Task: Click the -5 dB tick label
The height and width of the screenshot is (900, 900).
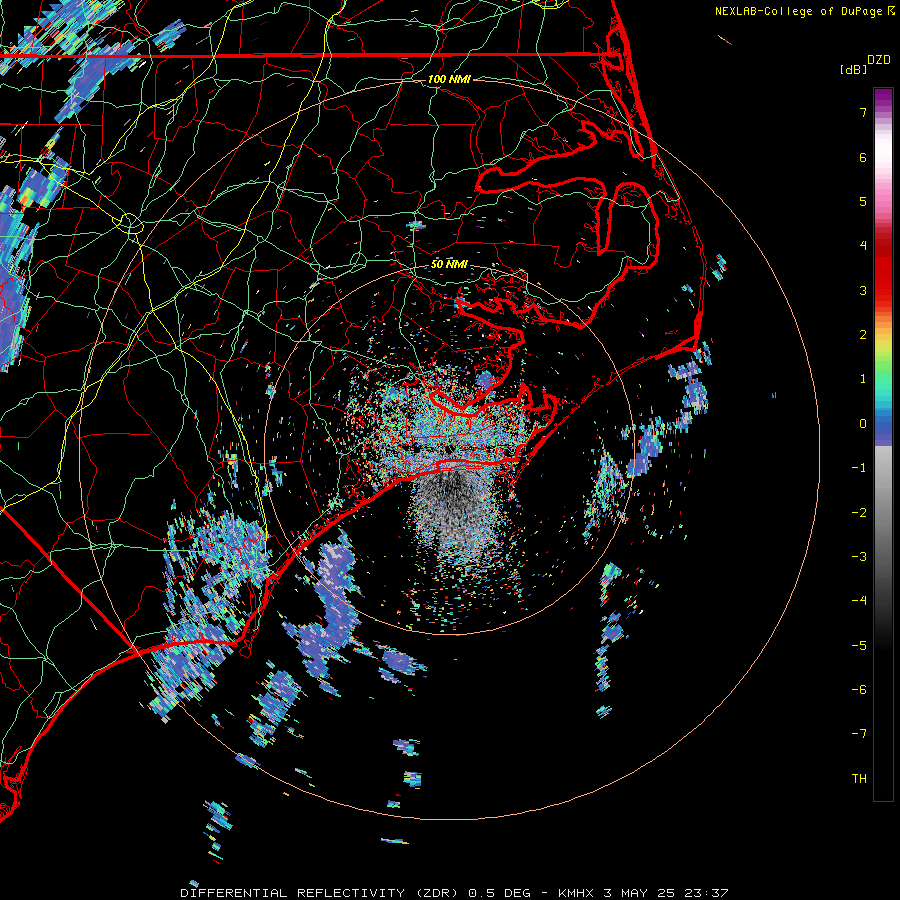Action: (859, 646)
